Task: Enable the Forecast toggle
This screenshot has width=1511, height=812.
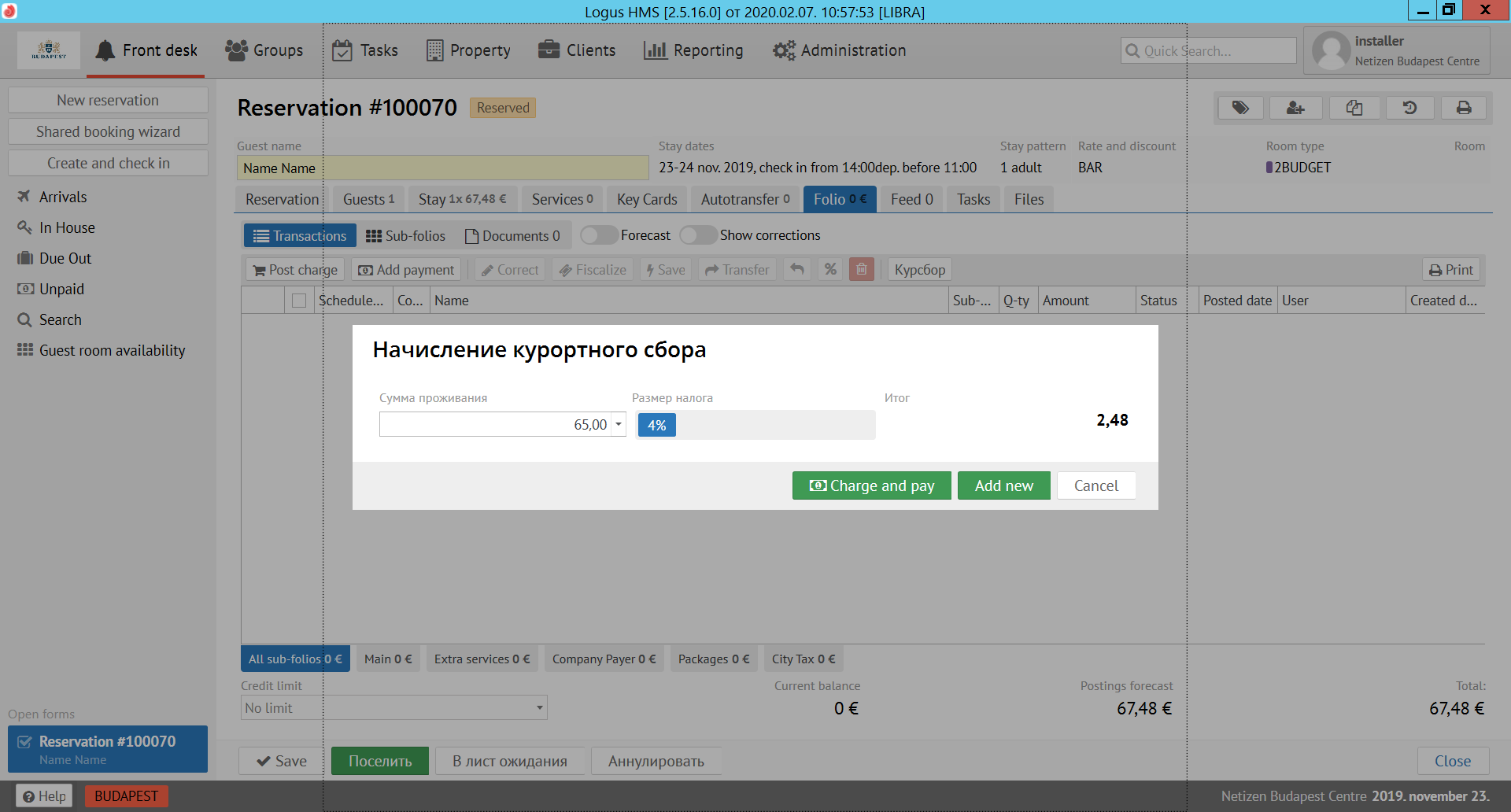Action: [599, 235]
